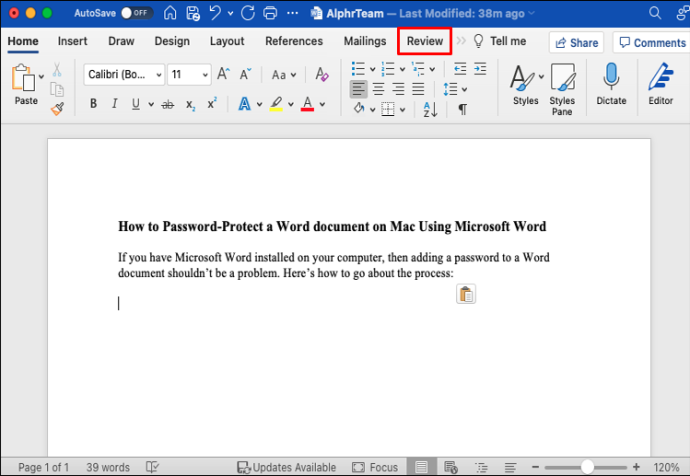Click zoom out minus button

click(x=535, y=467)
